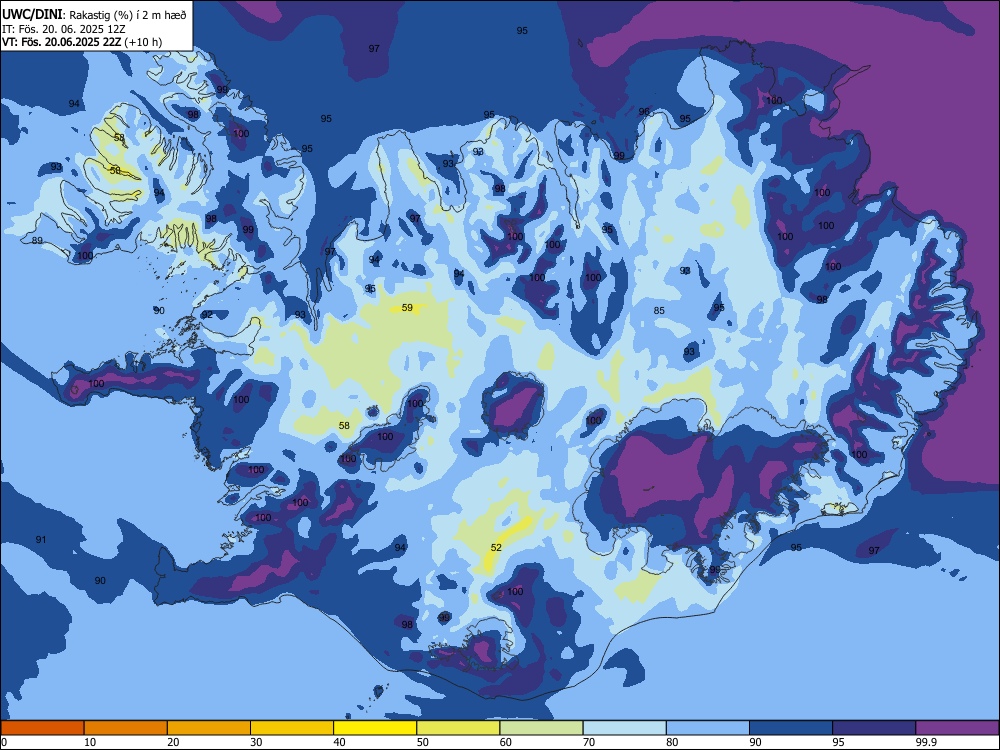Select the orange 10–20 legend color block
The width and height of the screenshot is (1000, 750).
(126, 728)
